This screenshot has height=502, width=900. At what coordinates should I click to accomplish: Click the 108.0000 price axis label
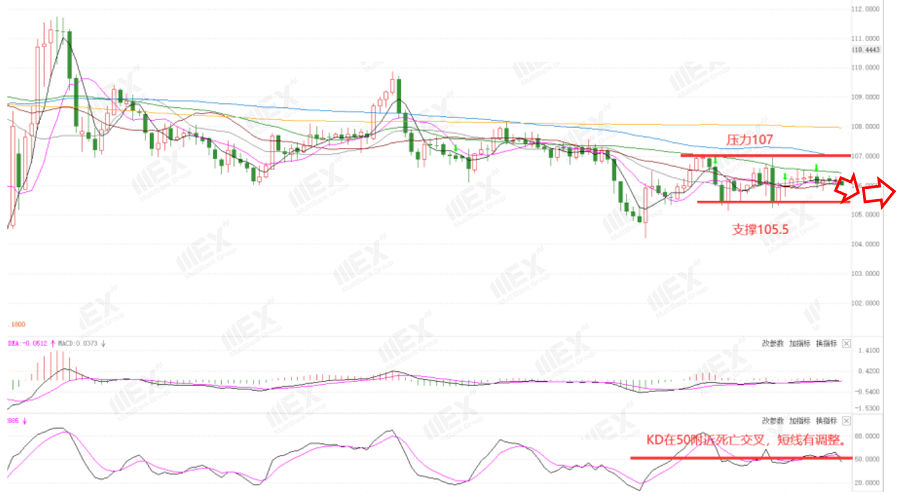[866, 127]
